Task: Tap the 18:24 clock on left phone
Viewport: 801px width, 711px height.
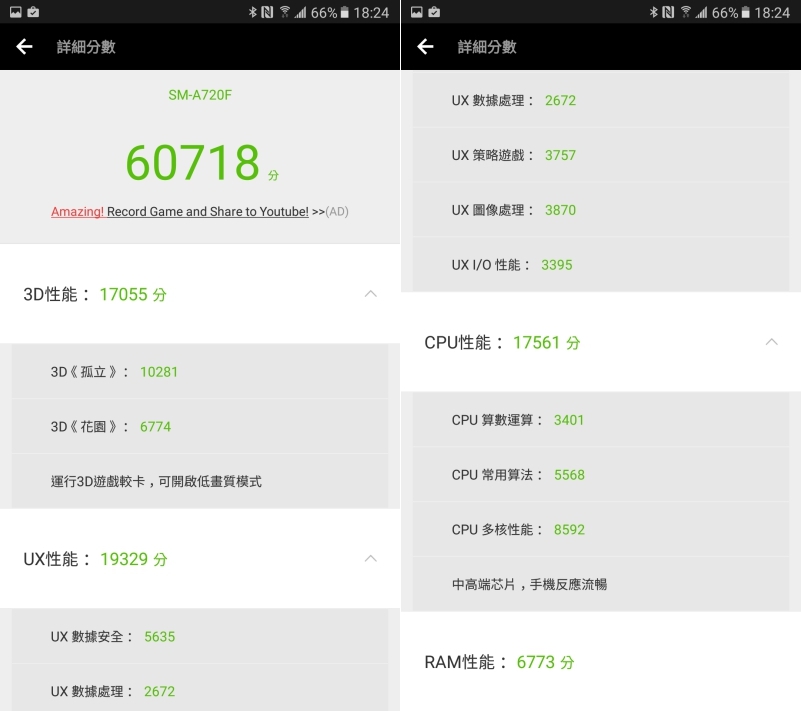Action: [x=371, y=12]
